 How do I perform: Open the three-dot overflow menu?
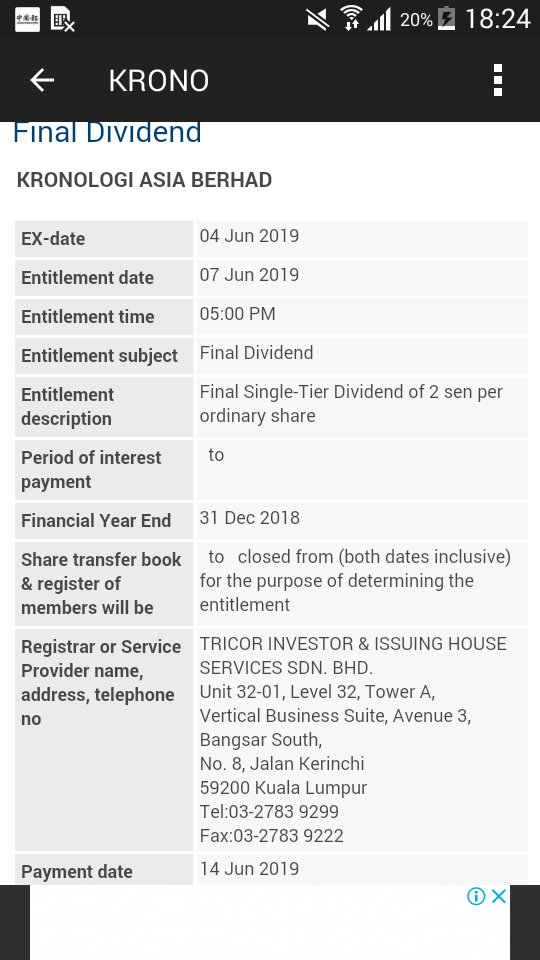point(498,80)
